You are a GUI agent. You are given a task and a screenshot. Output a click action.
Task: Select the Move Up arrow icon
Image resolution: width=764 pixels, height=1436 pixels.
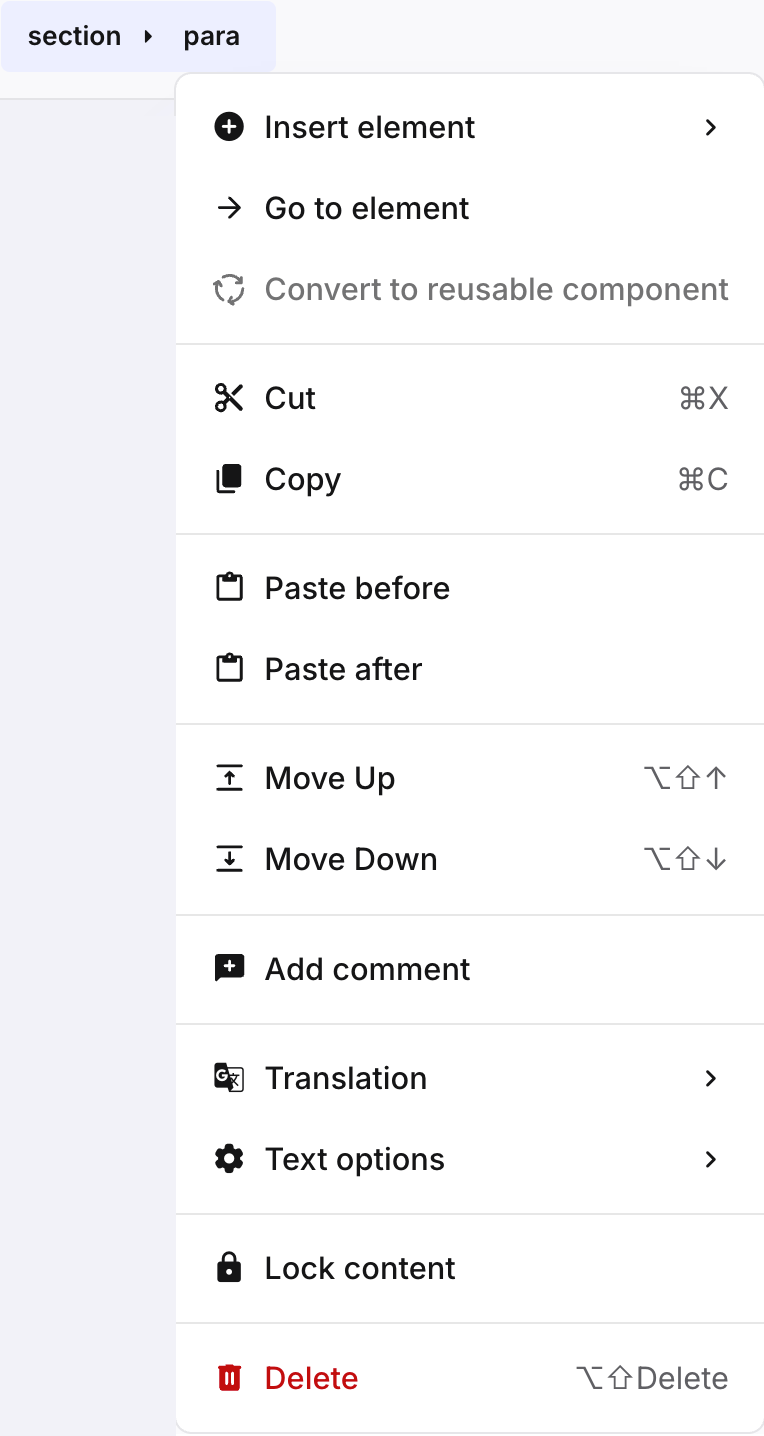point(229,777)
